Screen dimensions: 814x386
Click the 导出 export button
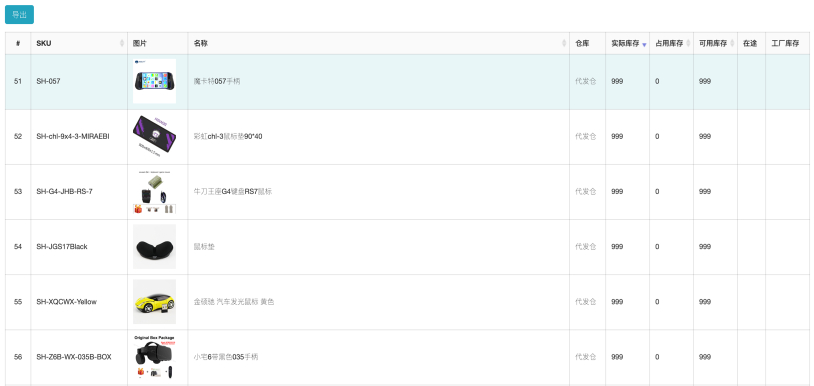click(19, 15)
